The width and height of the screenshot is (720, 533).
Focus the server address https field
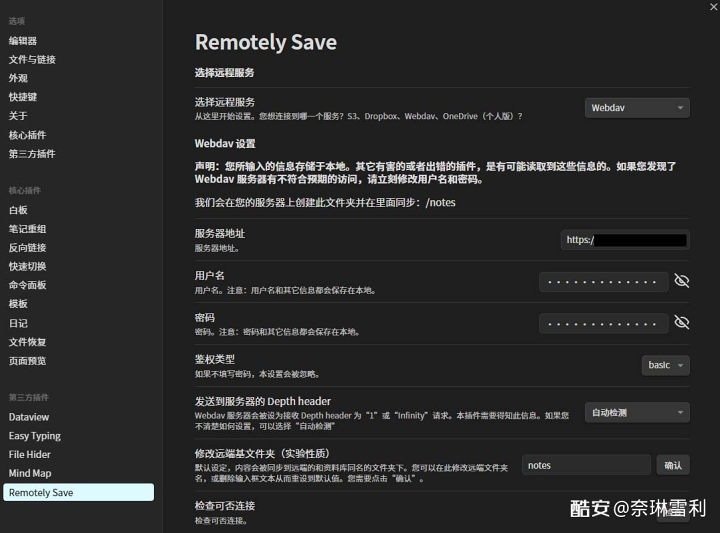click(625, 240)
